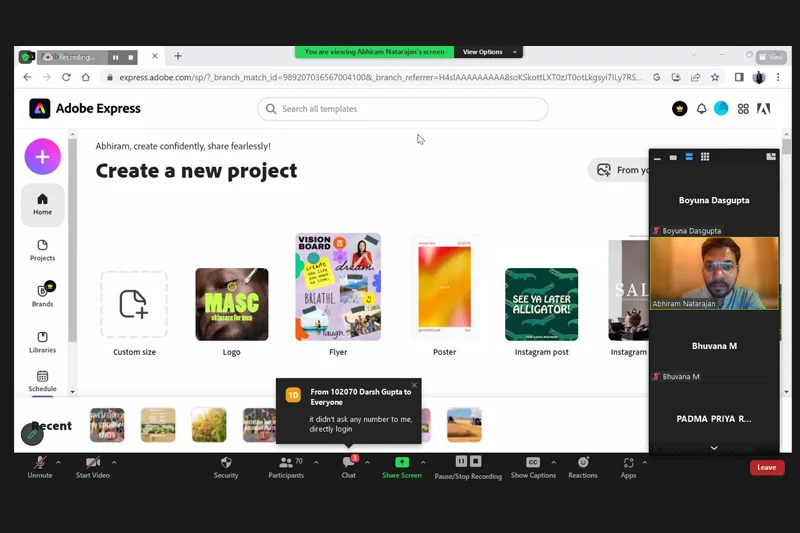Open the notifications bell

pyautogui.click(x=702, y=109)
